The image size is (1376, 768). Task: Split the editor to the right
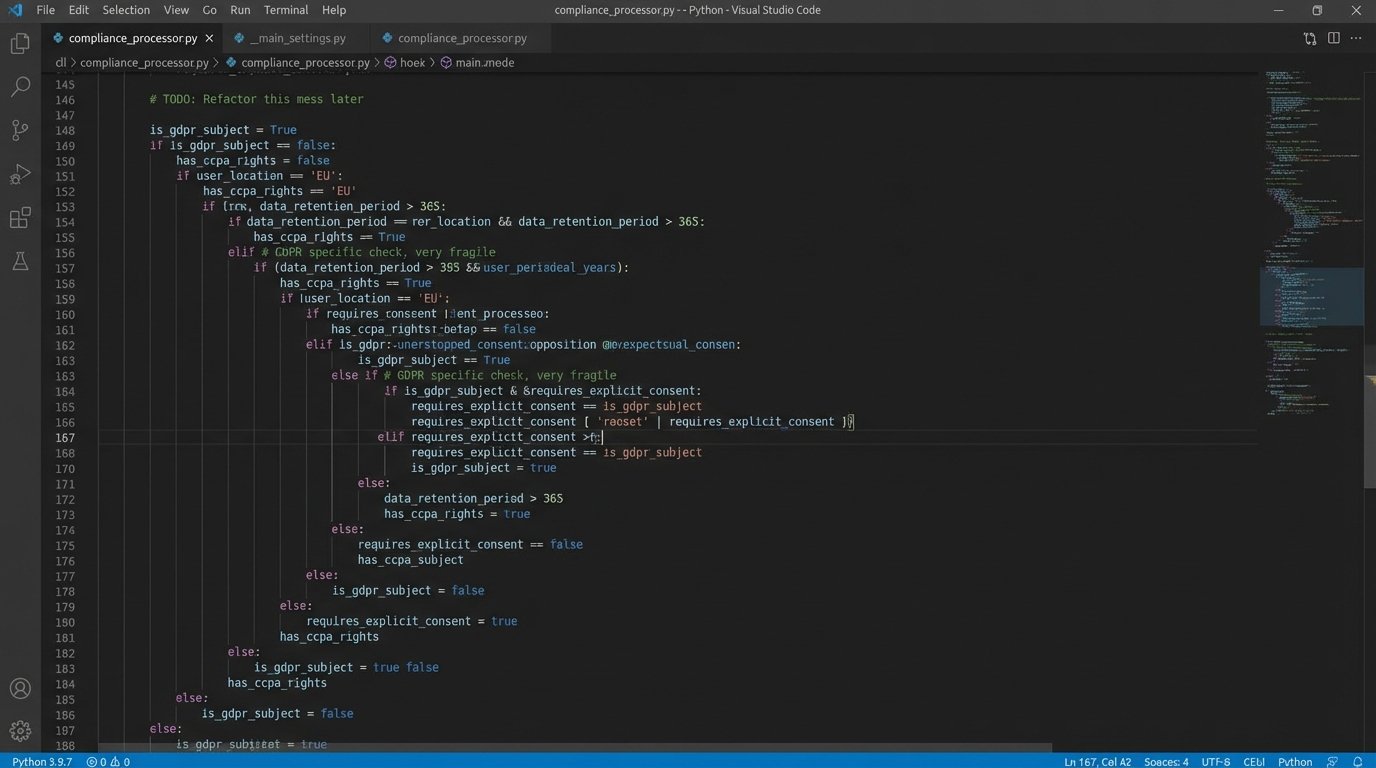click(1333, 38)
